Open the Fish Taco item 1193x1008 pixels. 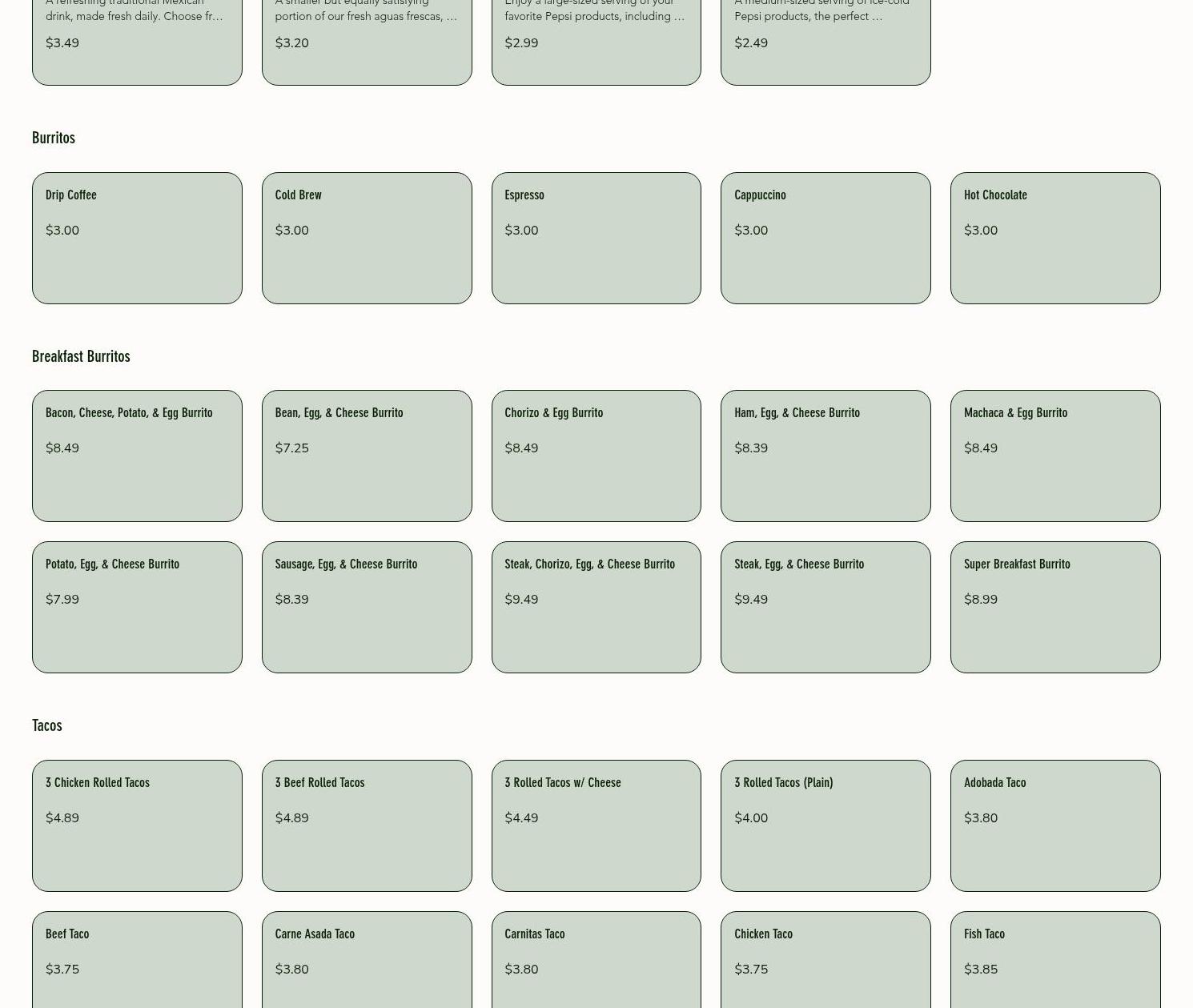(x=1055, y=959)
